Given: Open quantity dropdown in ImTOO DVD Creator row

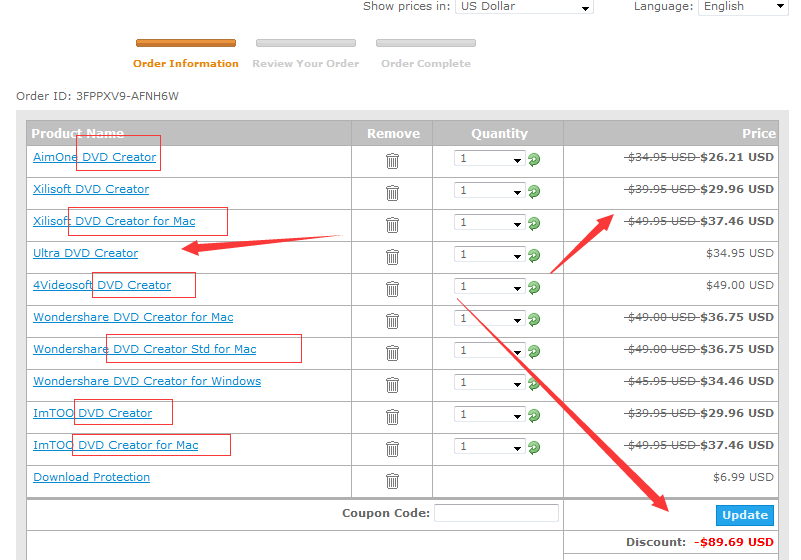Looking at the screenshot, I should click(489, 414).
